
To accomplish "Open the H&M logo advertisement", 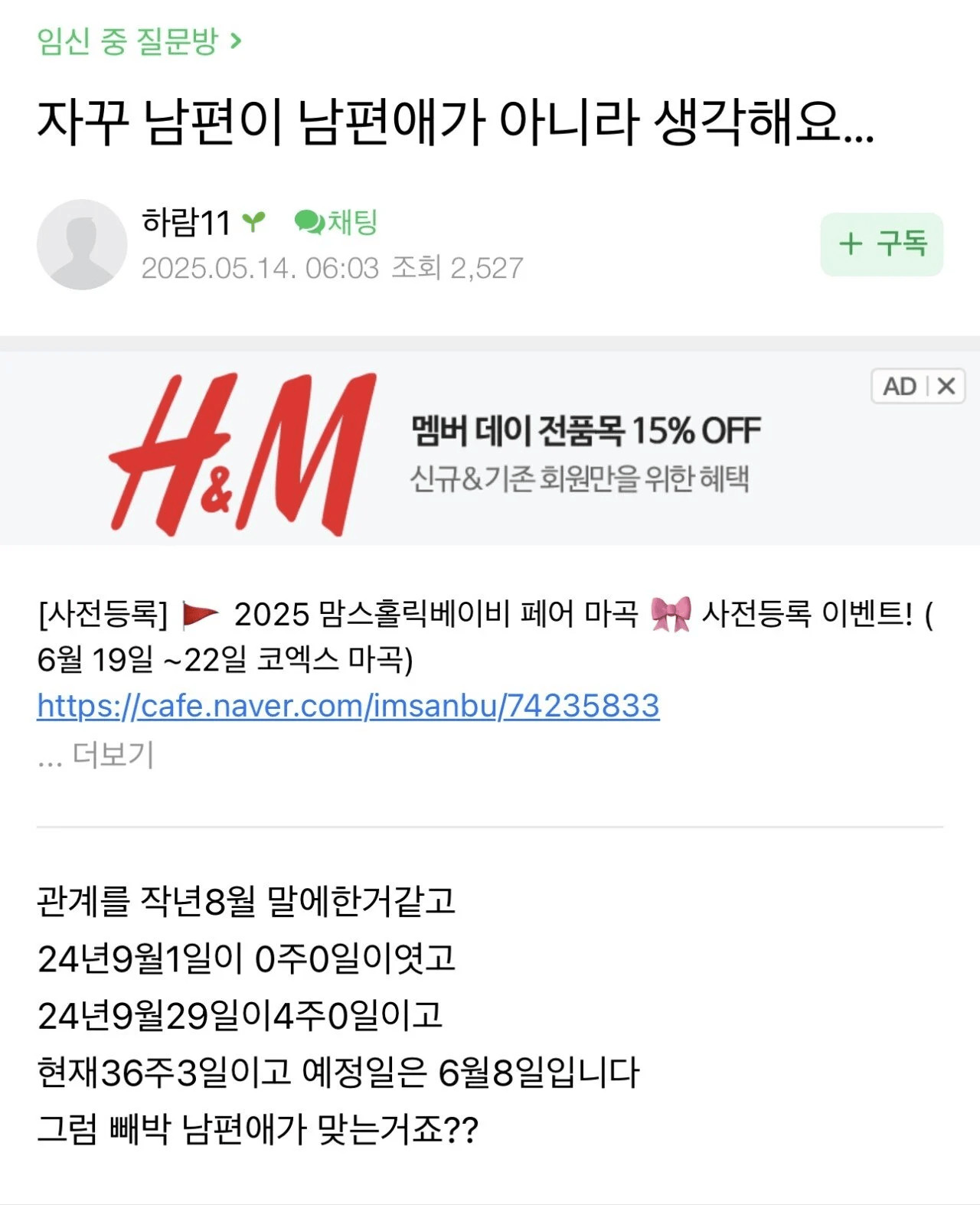I will pyautogui.click(x=243, y=454).
